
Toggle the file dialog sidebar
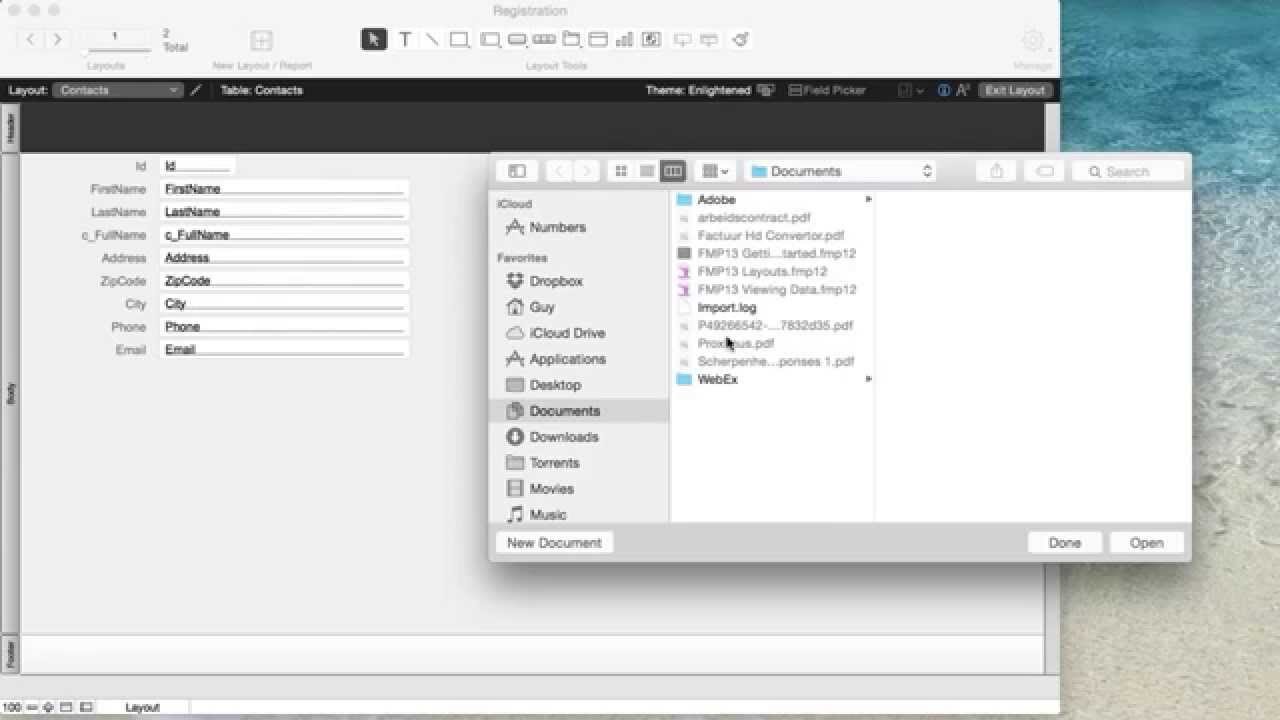pos(517,171)
